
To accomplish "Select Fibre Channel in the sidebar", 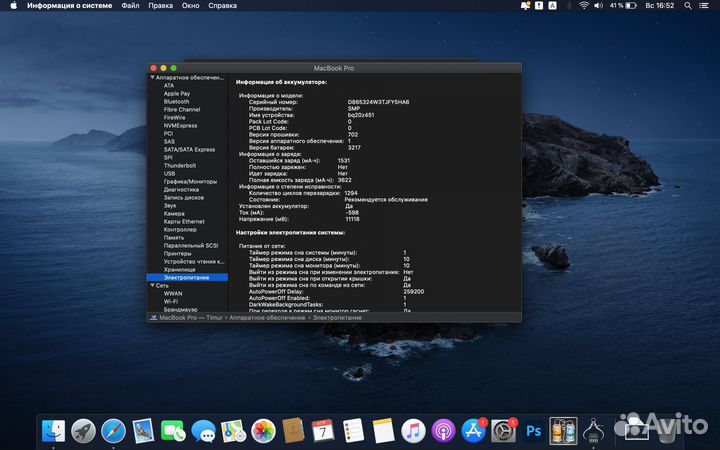I will pos(182,110).
